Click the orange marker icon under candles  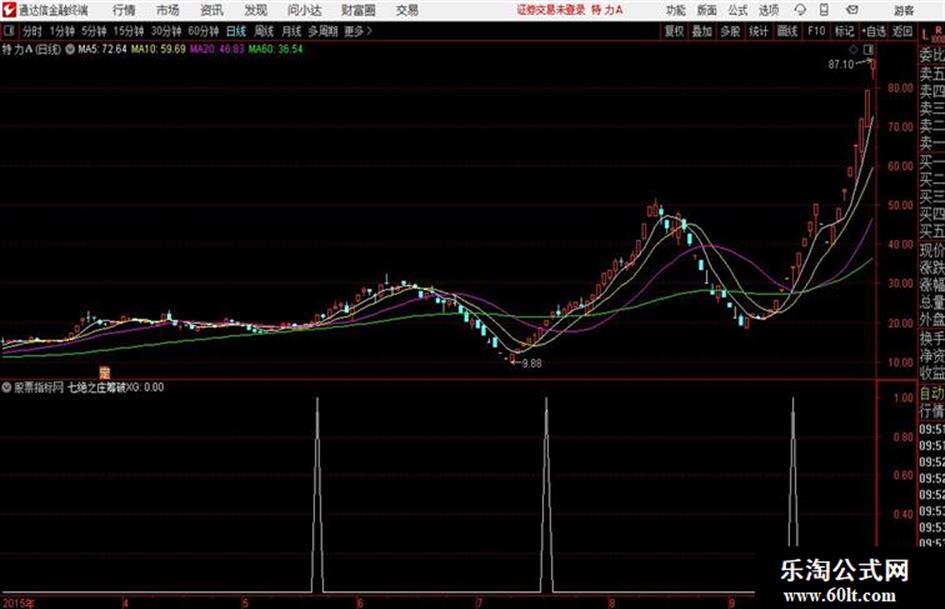(x=104, y=372)
